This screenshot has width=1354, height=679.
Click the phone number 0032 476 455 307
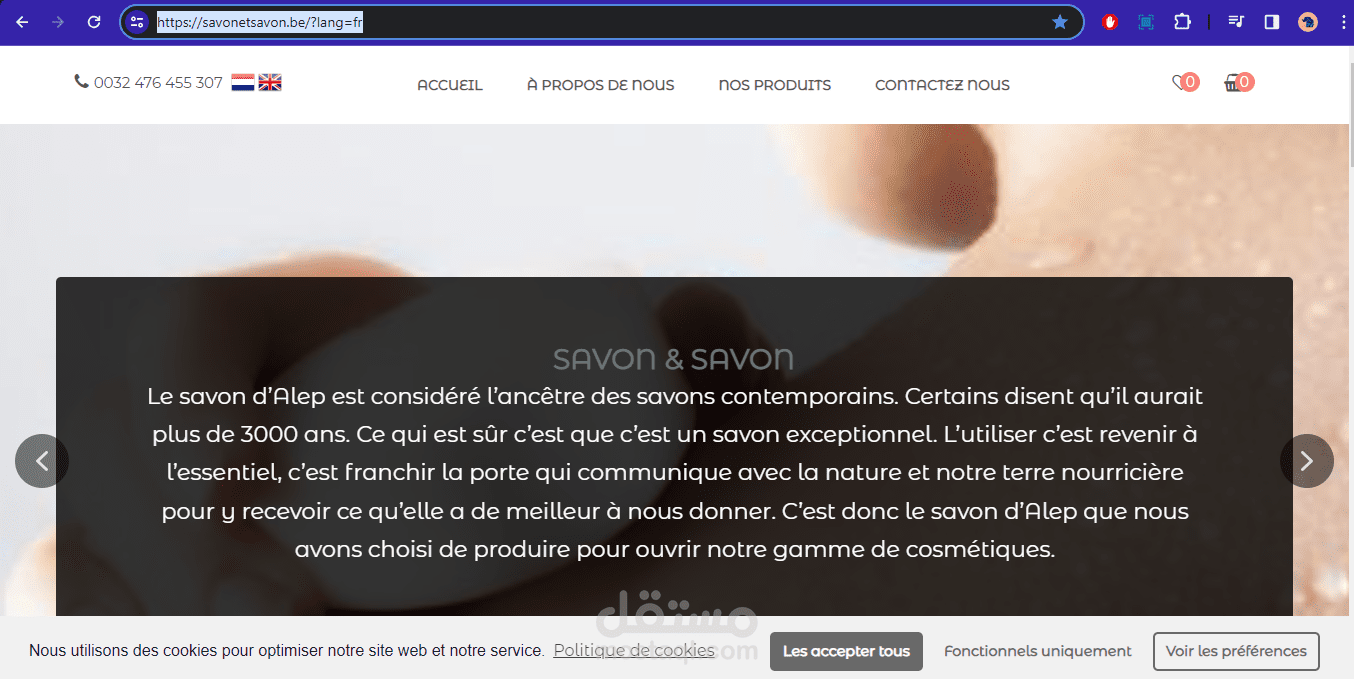(x=158, y=83)
